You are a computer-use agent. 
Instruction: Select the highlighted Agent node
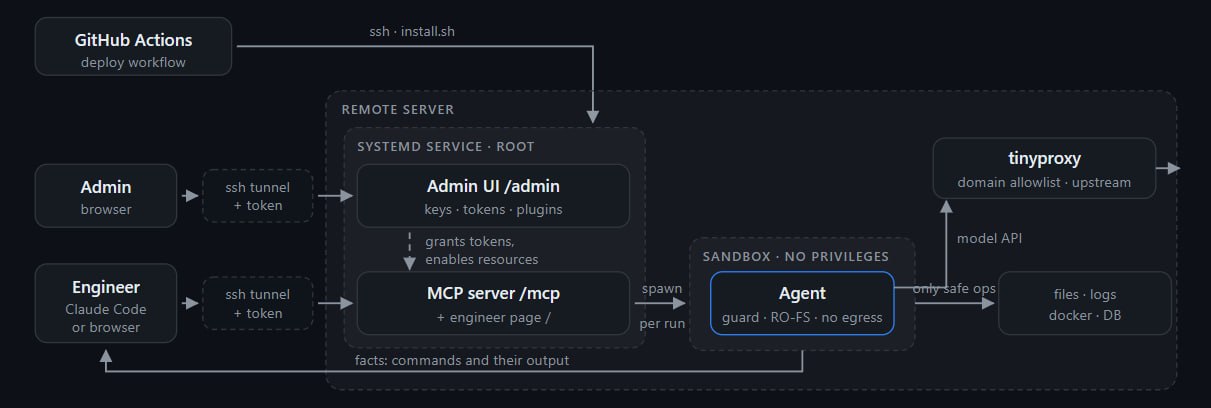pos(802,303)
